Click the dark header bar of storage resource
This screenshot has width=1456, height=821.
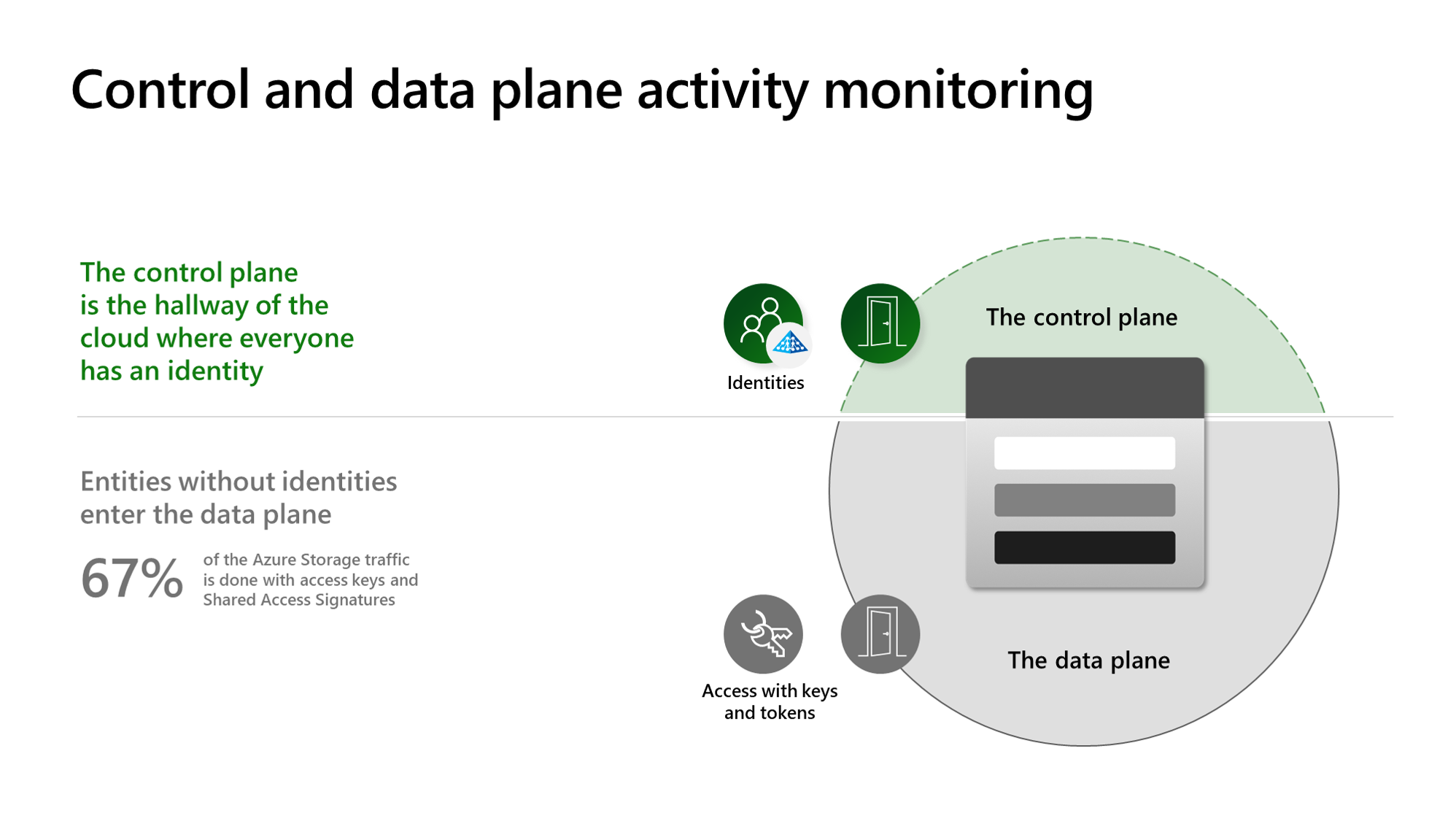(1084, 385)
